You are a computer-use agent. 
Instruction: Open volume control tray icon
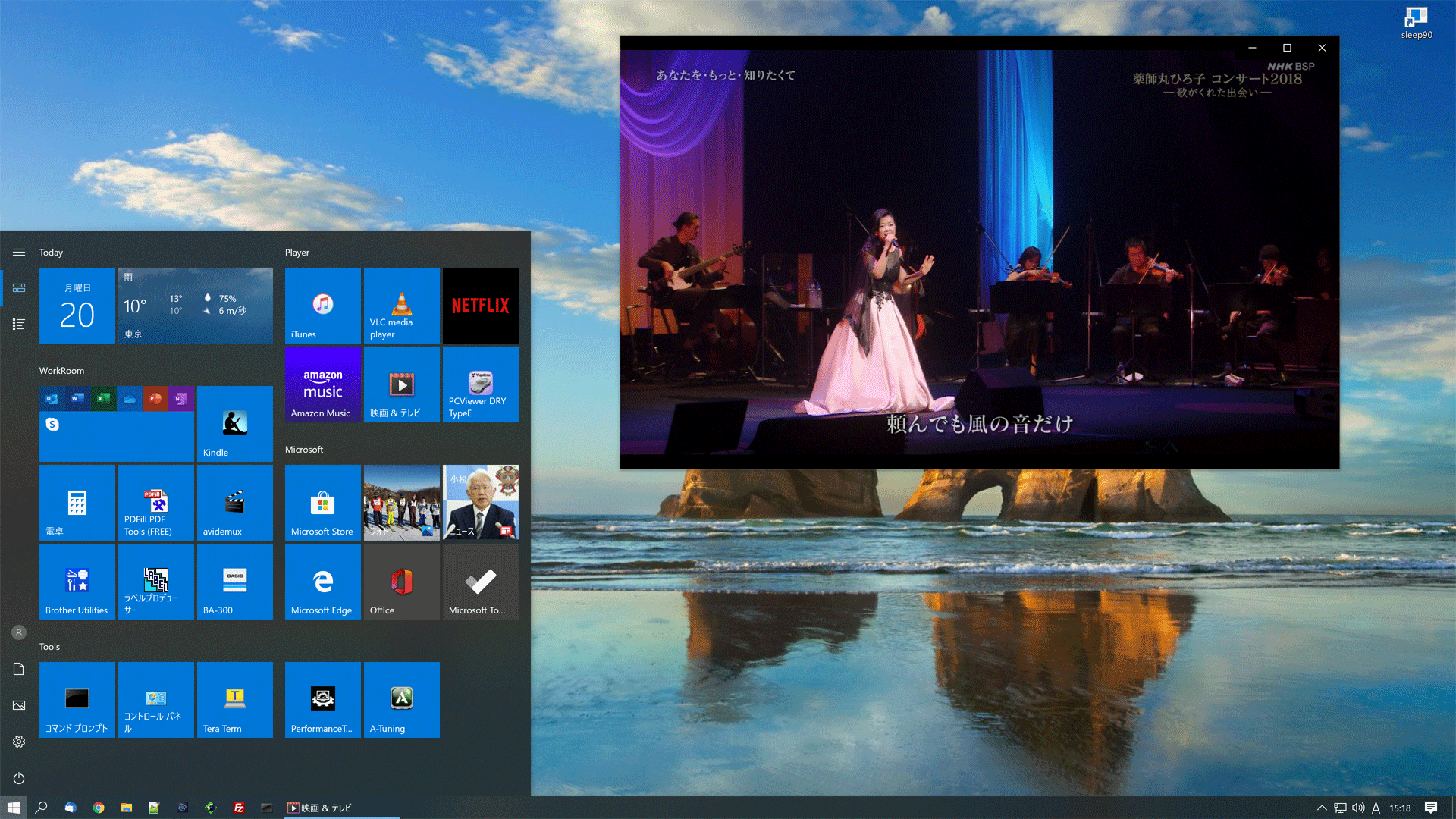click(1358, 808)
